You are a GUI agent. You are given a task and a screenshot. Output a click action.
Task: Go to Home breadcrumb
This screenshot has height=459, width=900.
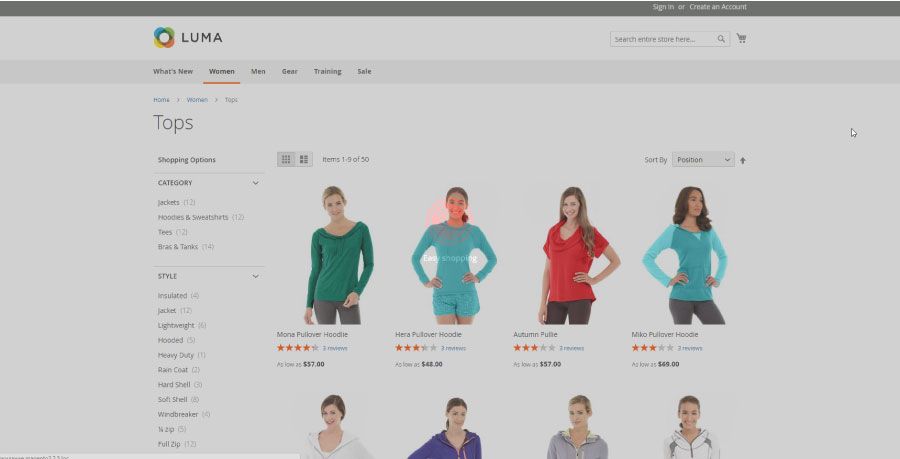(x=161, y=100)
